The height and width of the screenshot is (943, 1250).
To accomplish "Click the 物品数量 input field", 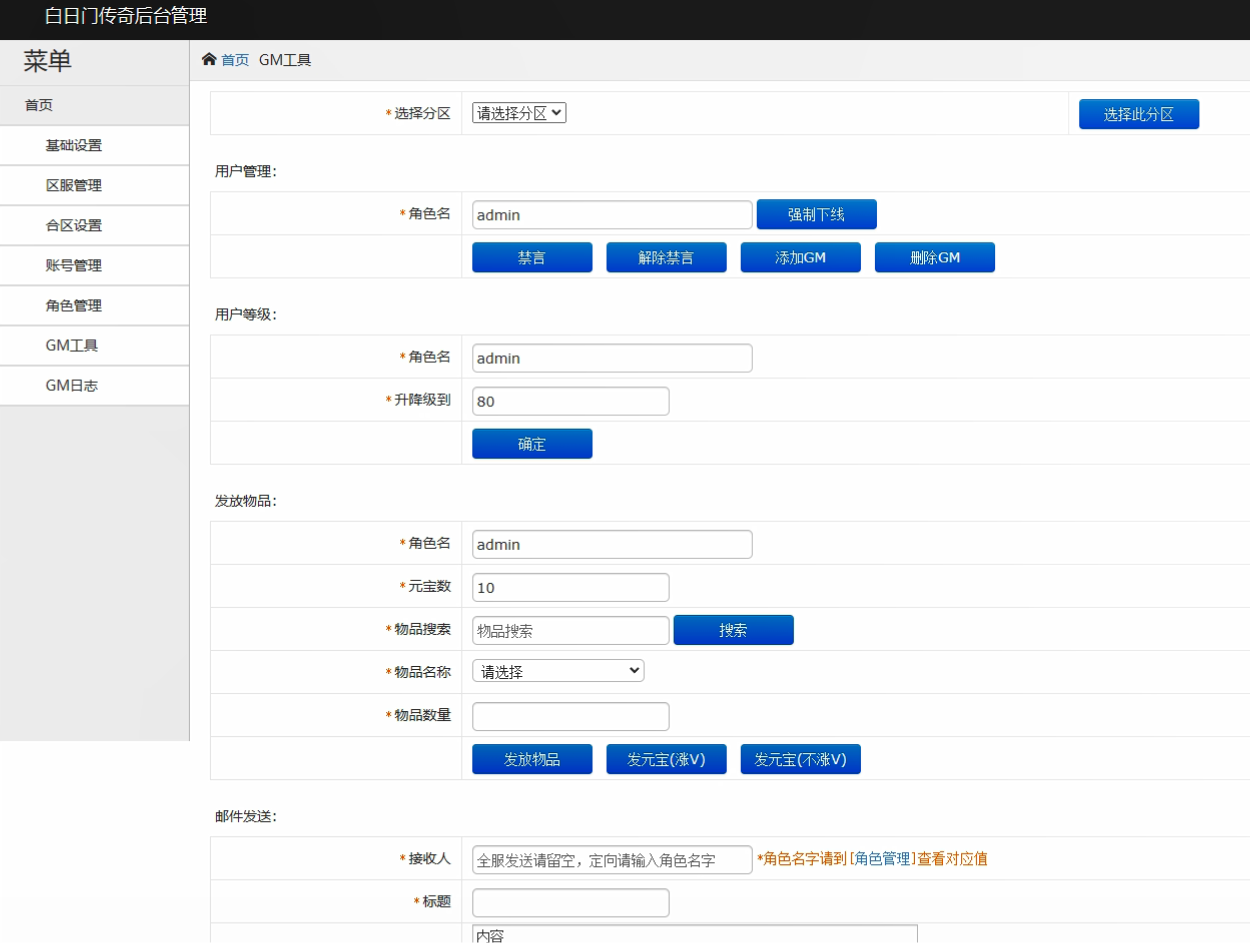I will coord(570,717).
